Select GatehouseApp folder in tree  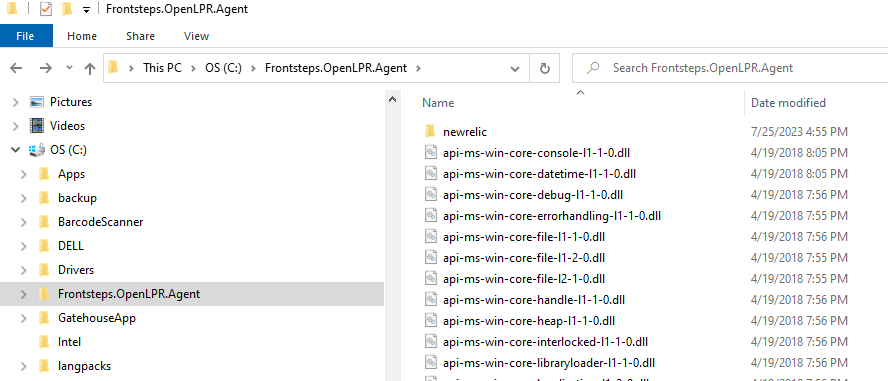[97, 318]
